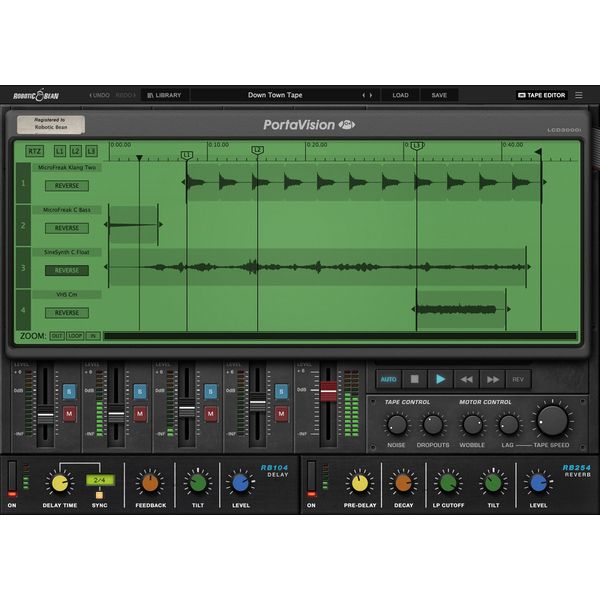This screenshot has width=600, height=600.
Task: Open the delay SYNC 2:4 value selector
Action: pyautogui.click(x=98, y=480)
